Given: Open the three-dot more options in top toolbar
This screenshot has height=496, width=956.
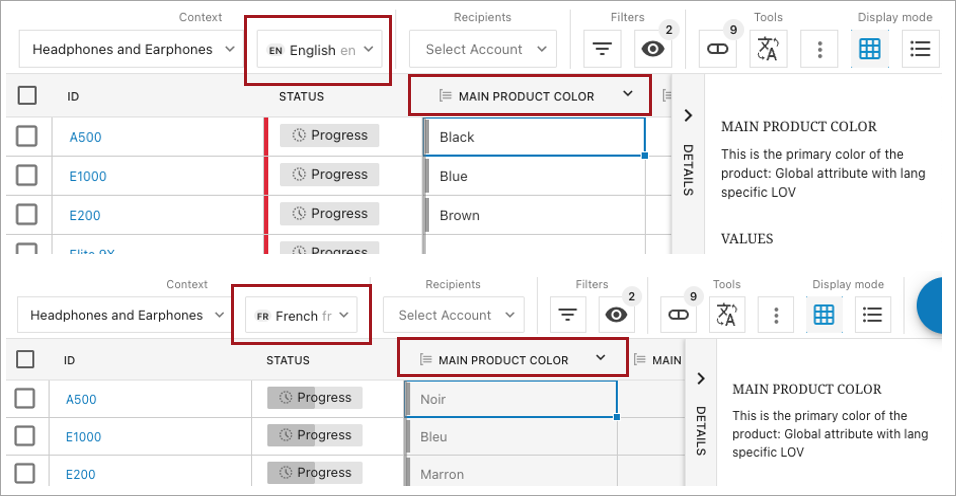Looking at the screenshot, I should tap(820, 49).
